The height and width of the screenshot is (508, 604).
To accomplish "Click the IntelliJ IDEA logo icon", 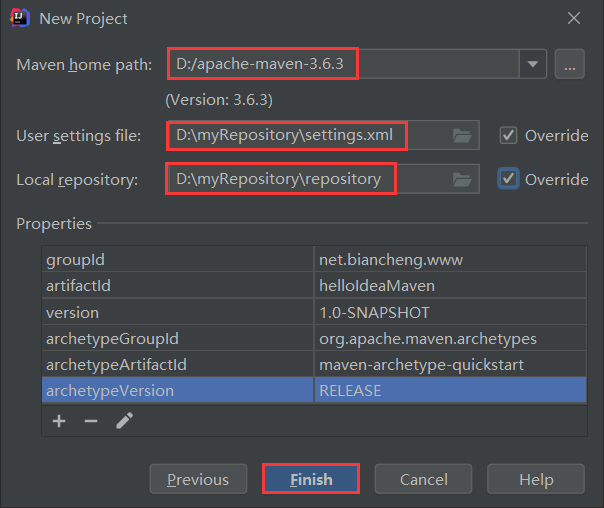I will point(20,18).
